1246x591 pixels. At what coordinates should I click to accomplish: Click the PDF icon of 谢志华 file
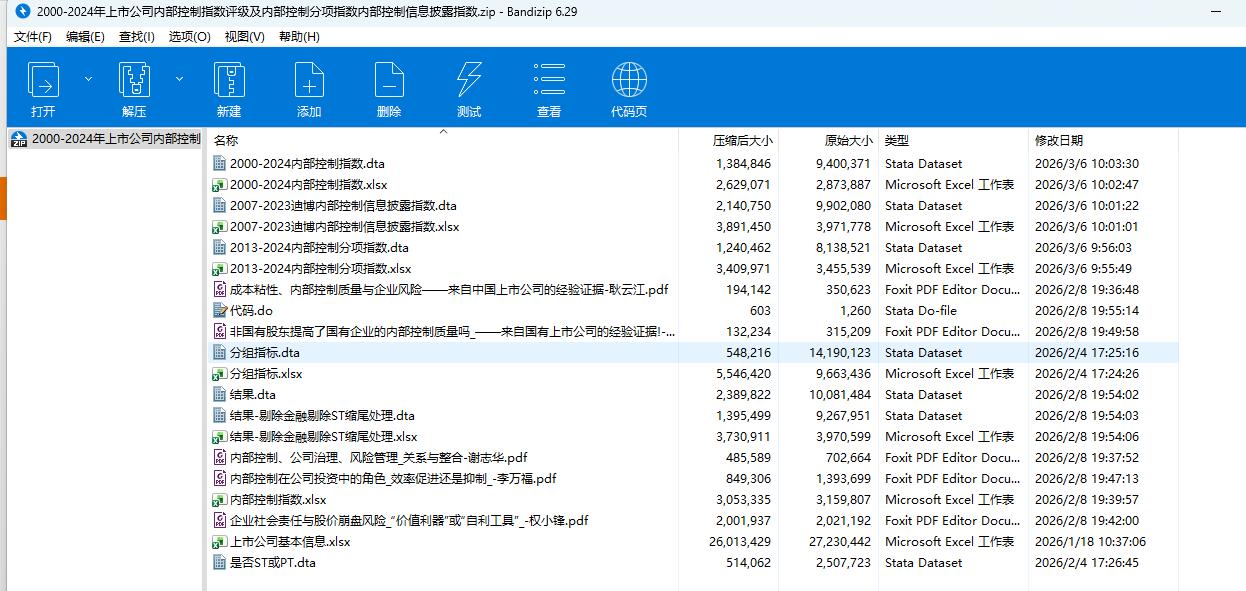pos(220,457)
